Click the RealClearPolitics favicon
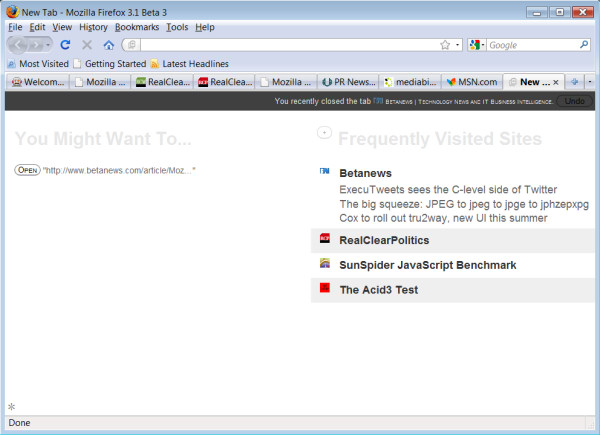 (324, 238)
